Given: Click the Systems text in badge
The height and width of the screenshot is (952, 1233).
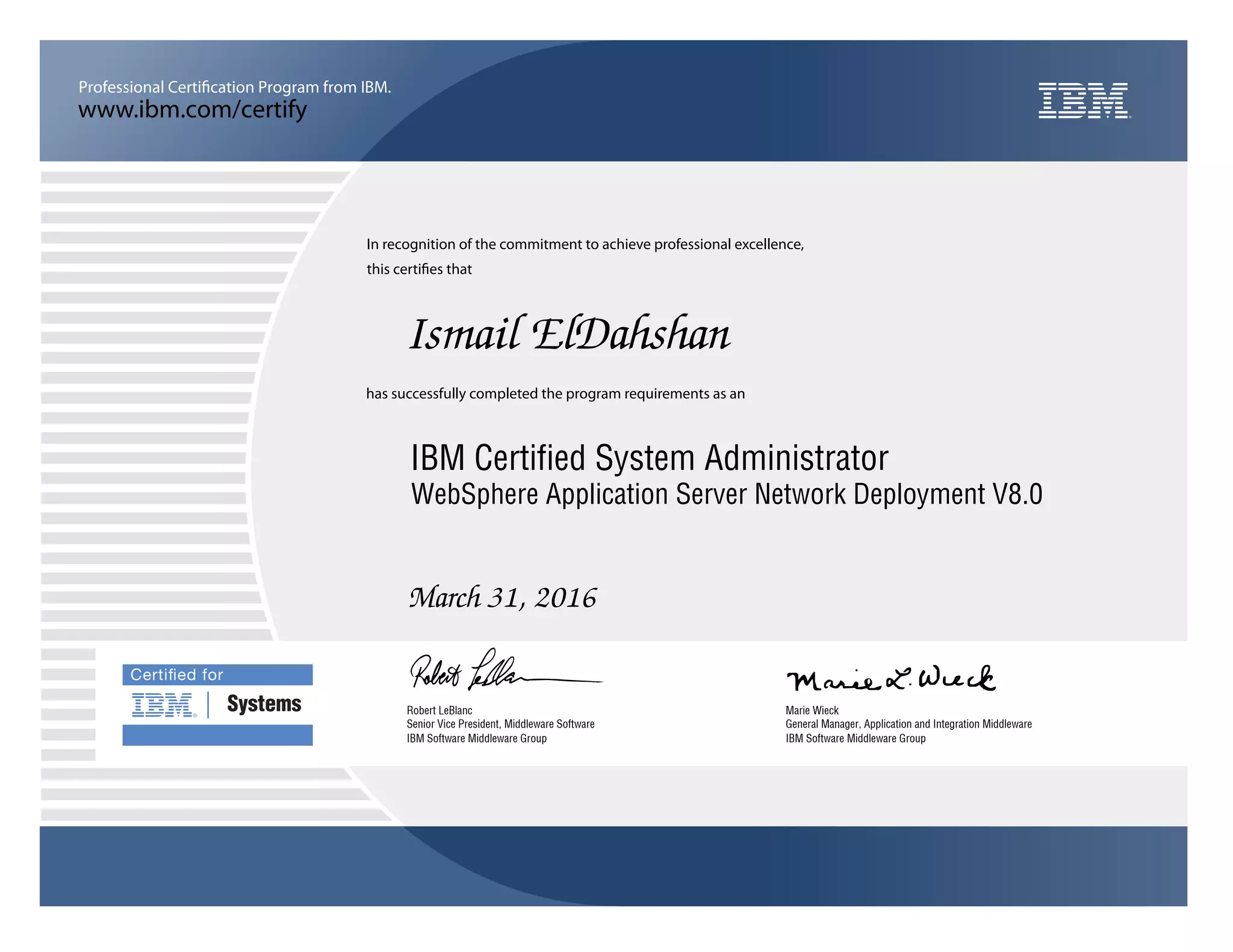Looking at the screenshot, I should [x=264, y=704].
